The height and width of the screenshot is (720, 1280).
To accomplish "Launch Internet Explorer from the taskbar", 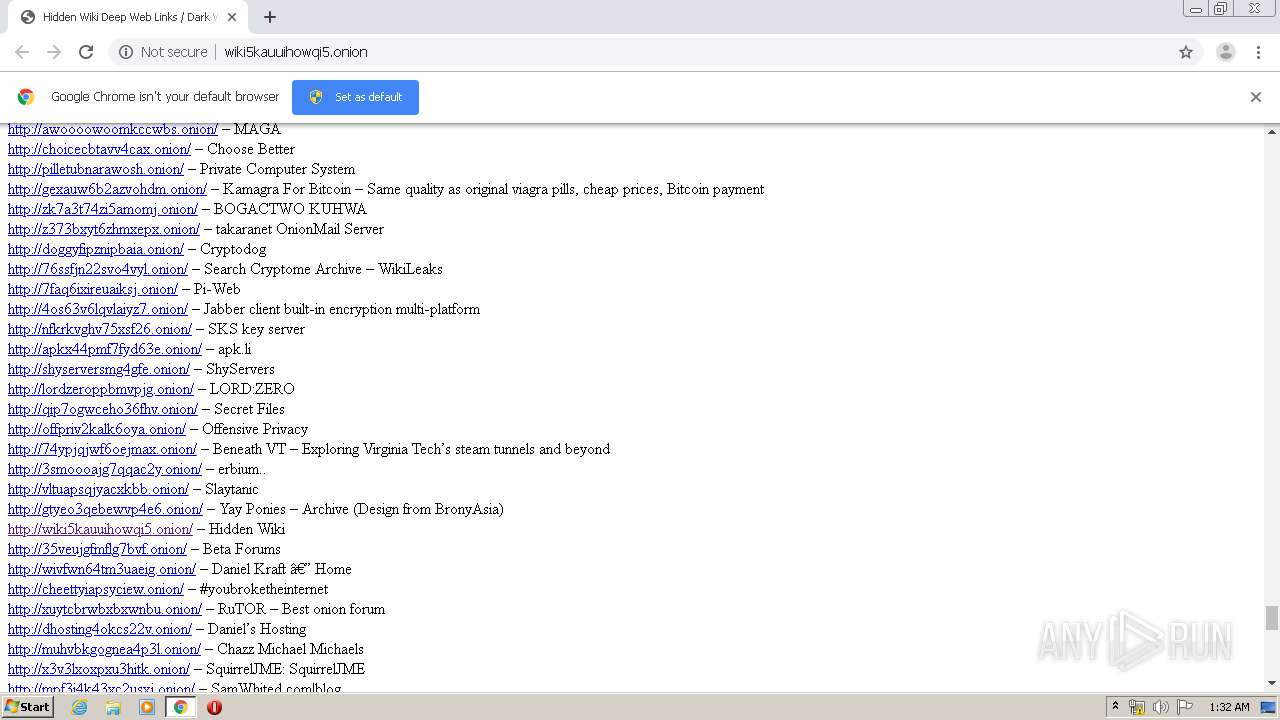I will pyautogui.click(x=79, y=707).
